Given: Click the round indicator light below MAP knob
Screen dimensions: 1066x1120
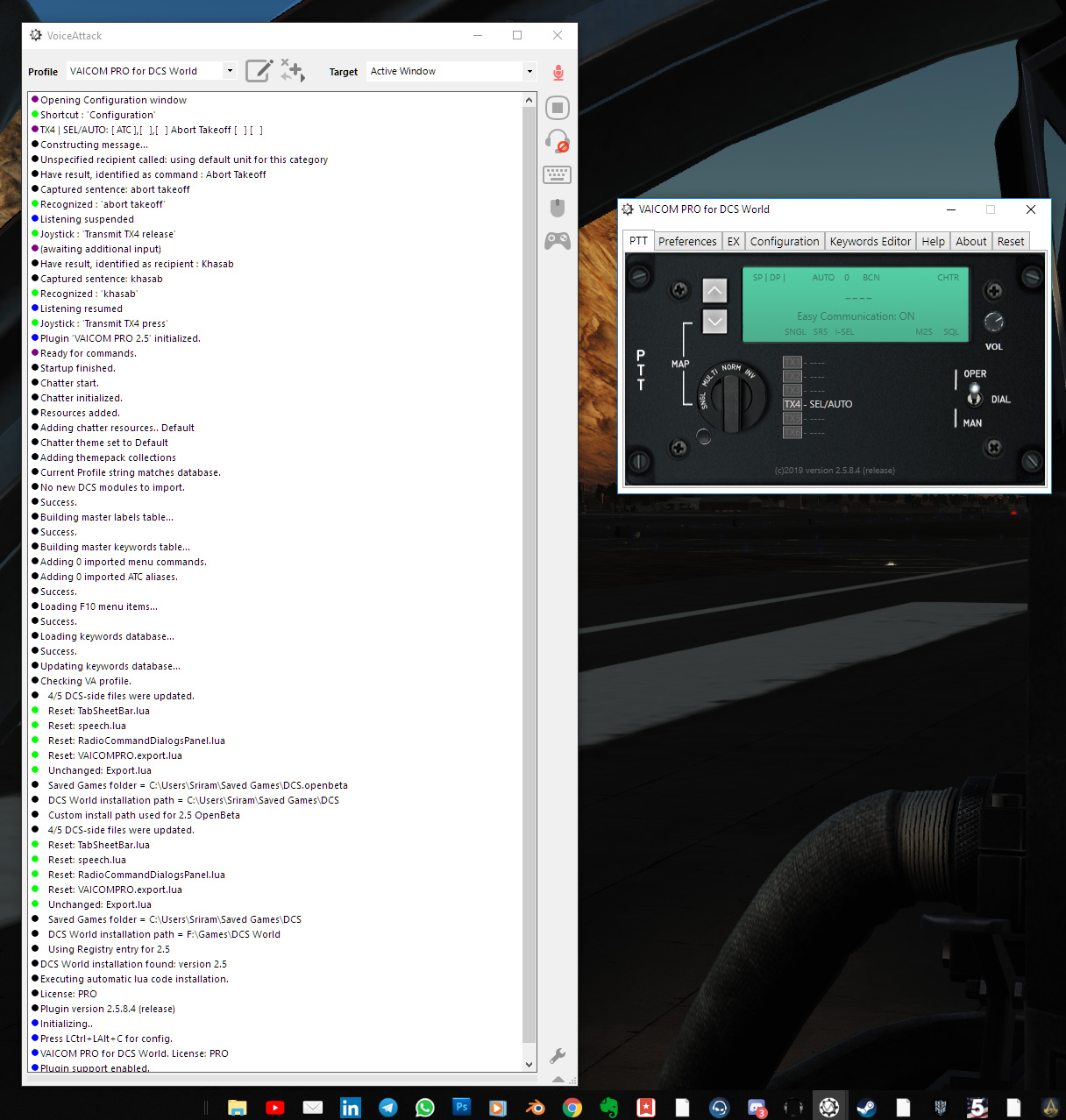Looking at the screenshot, I should coord(704,436).
